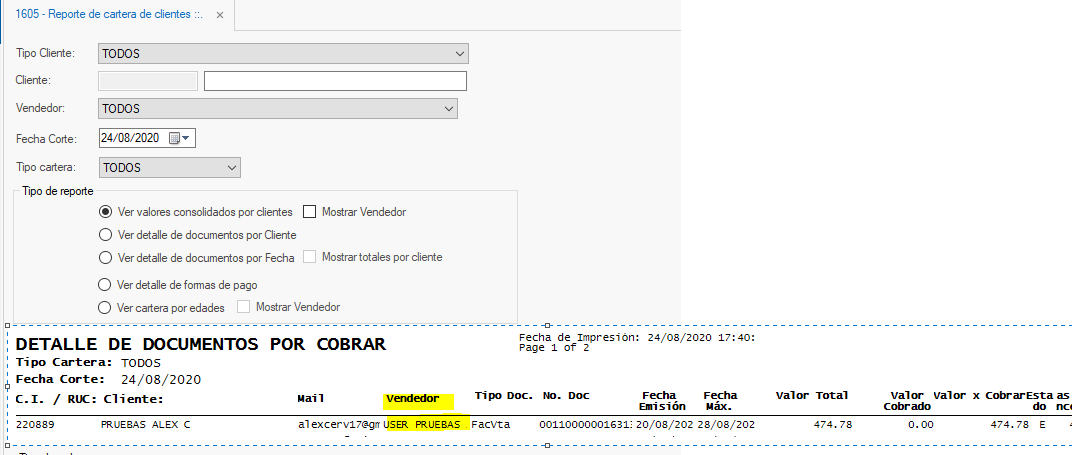Click the greyed Cliente code field
The width and height of the screenshot is (1072, 455).
pyautogui.click(x=148, y=81)
